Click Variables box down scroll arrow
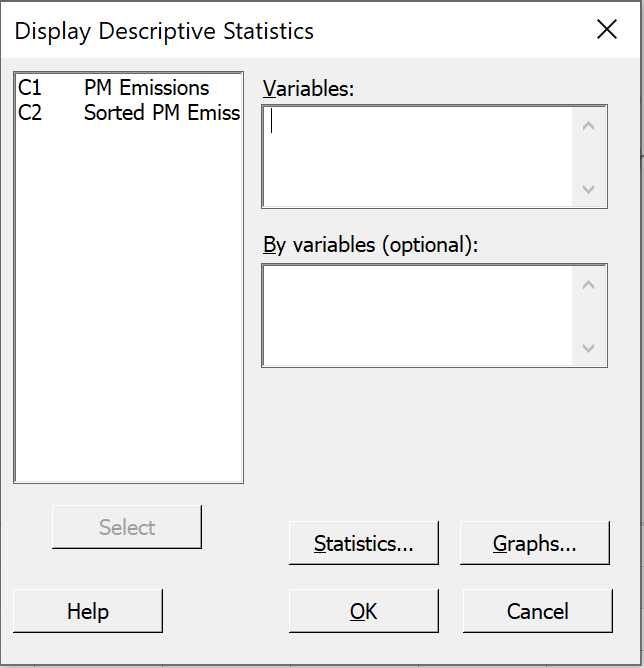 click(588, 189)
